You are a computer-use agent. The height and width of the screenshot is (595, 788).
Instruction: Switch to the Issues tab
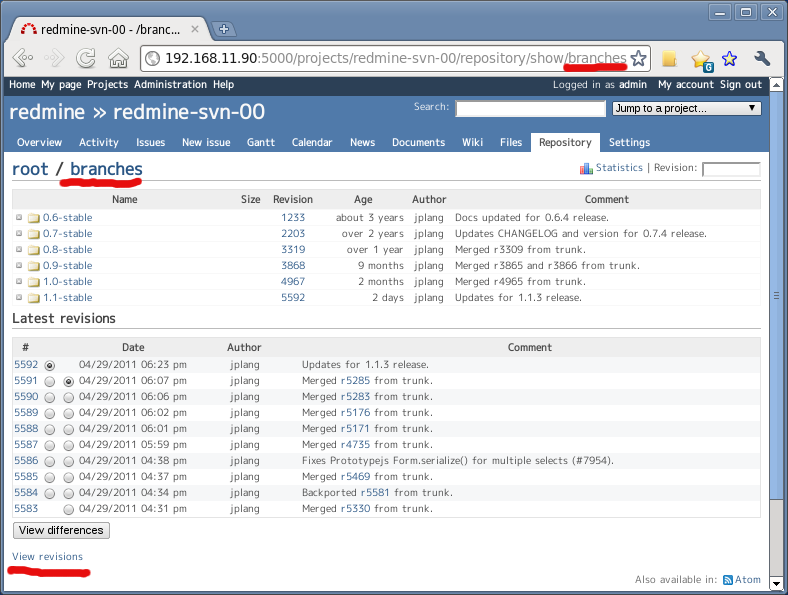point(150,143)
